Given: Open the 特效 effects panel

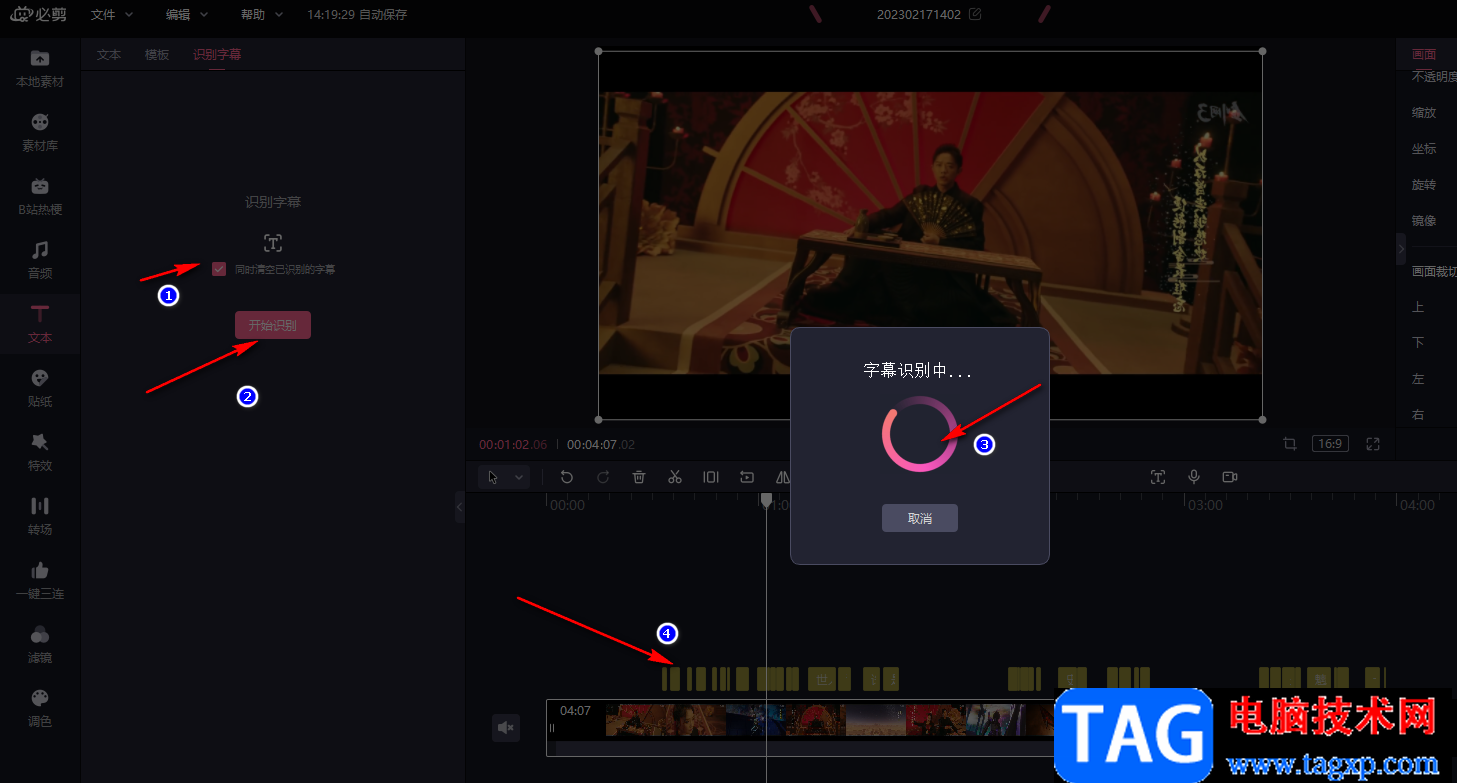Looking at the screenshot, I should click(x=40, y=452).
